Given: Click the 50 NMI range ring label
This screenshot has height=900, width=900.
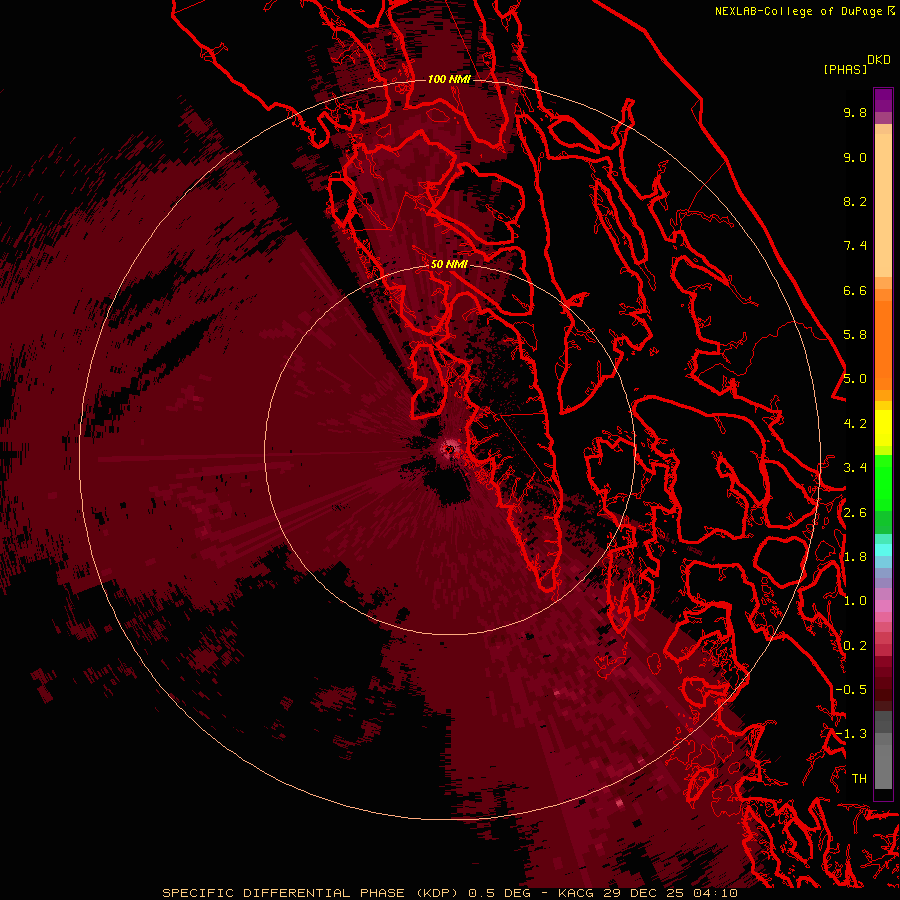Looking at the screenshot, I should pyautogui.click(x=449, y=264).
